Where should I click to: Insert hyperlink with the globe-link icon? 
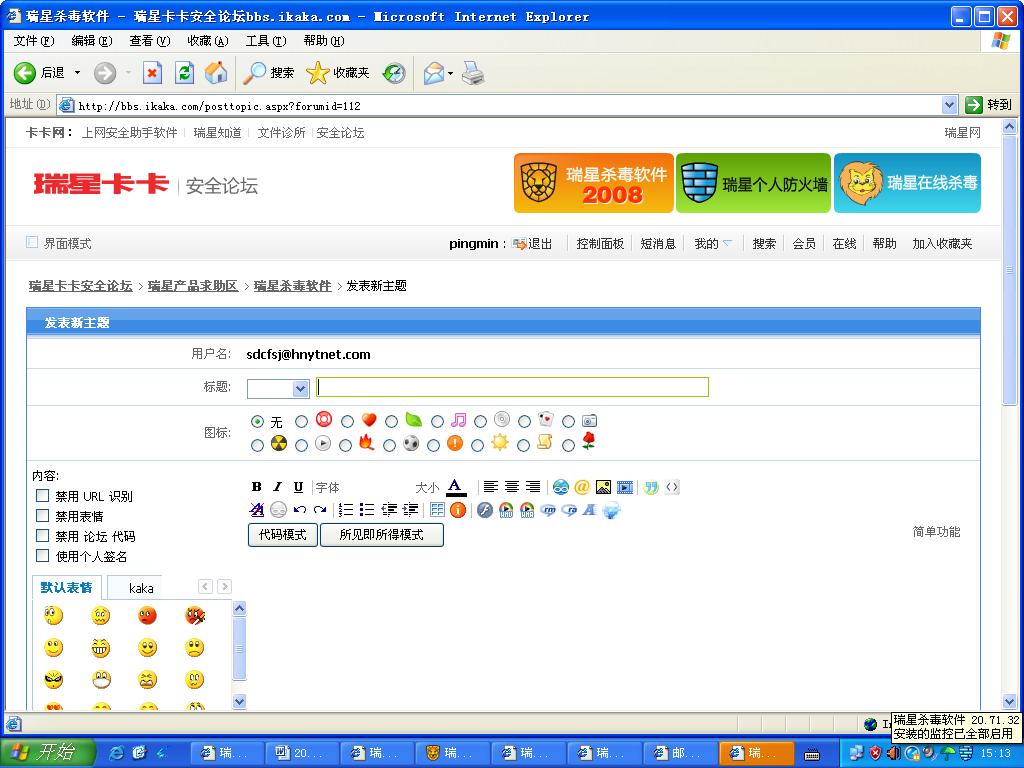pos(560,487)
